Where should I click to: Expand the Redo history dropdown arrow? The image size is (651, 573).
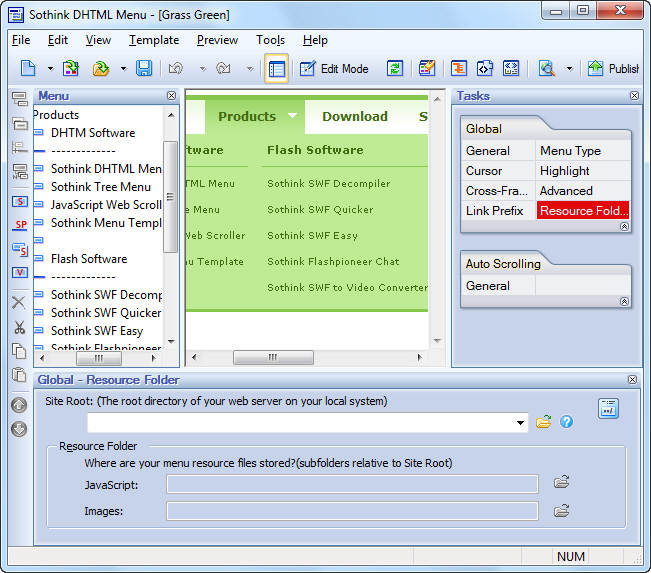click(x=250, y=69)
